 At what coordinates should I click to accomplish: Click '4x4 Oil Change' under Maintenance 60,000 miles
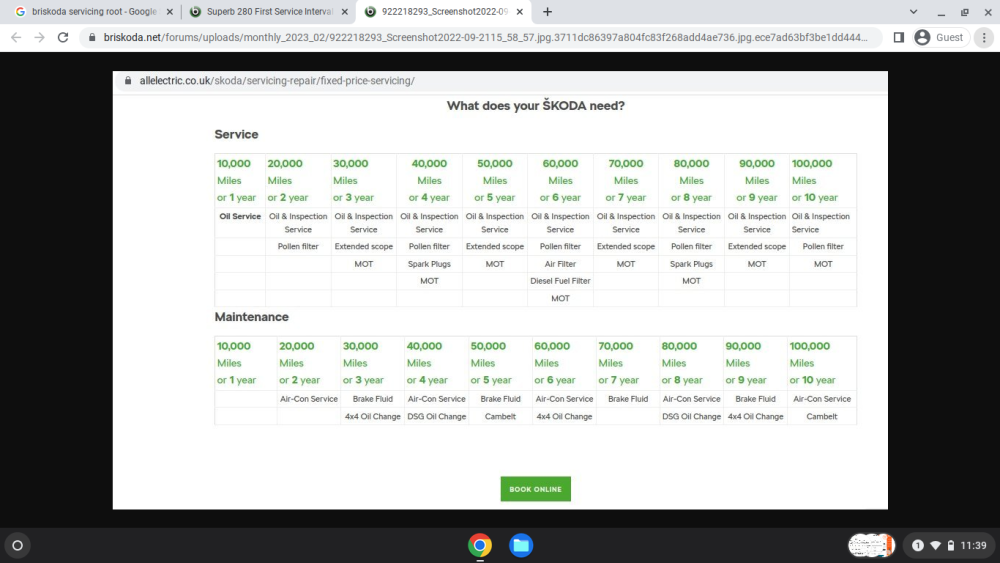pyautogui.click(x=564, y=416)
